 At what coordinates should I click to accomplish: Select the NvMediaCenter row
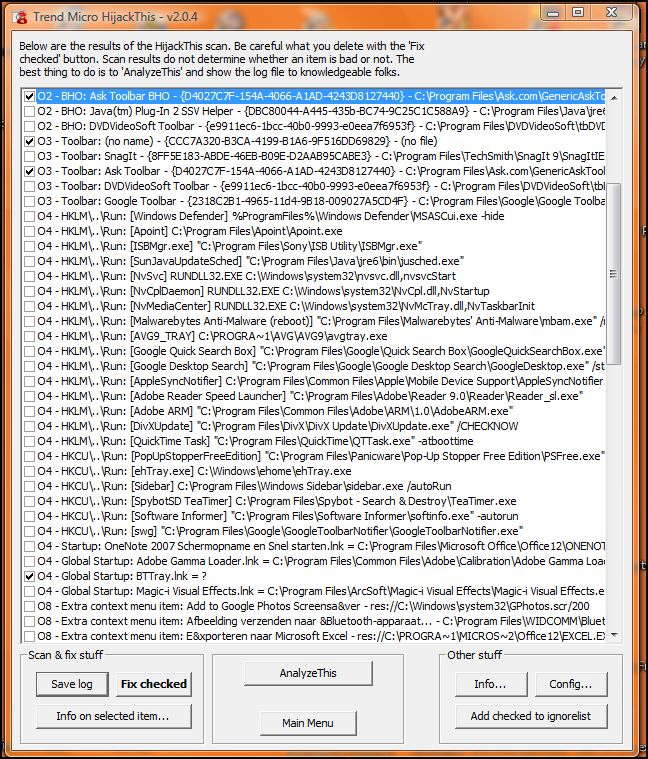[x=286, y=306]
